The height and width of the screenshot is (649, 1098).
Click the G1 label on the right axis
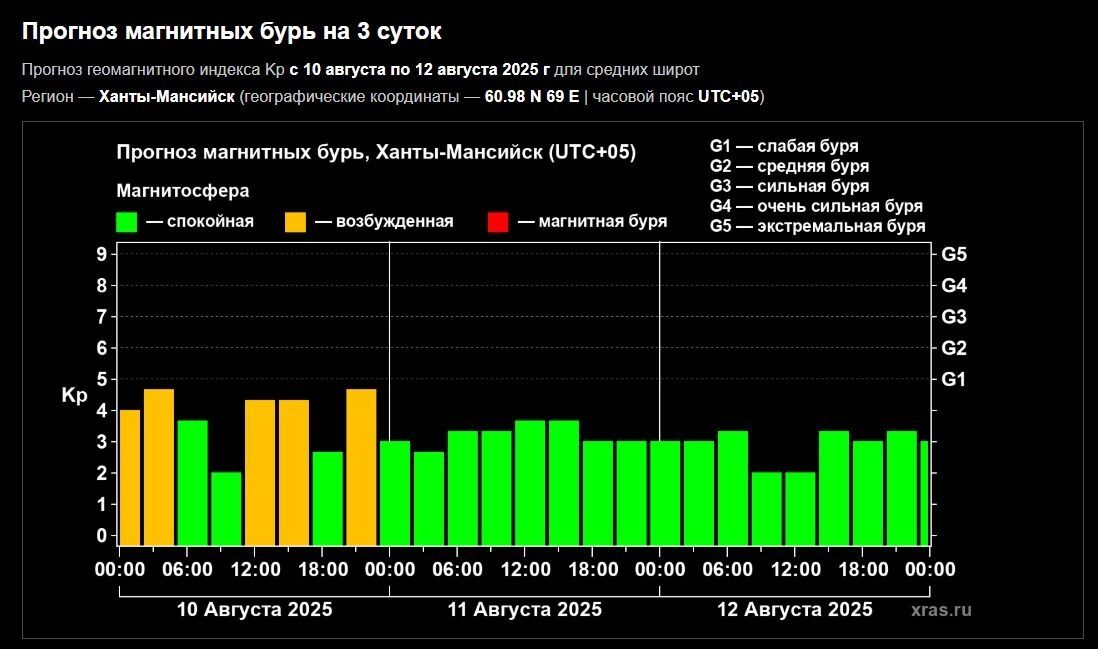(954, 380)
